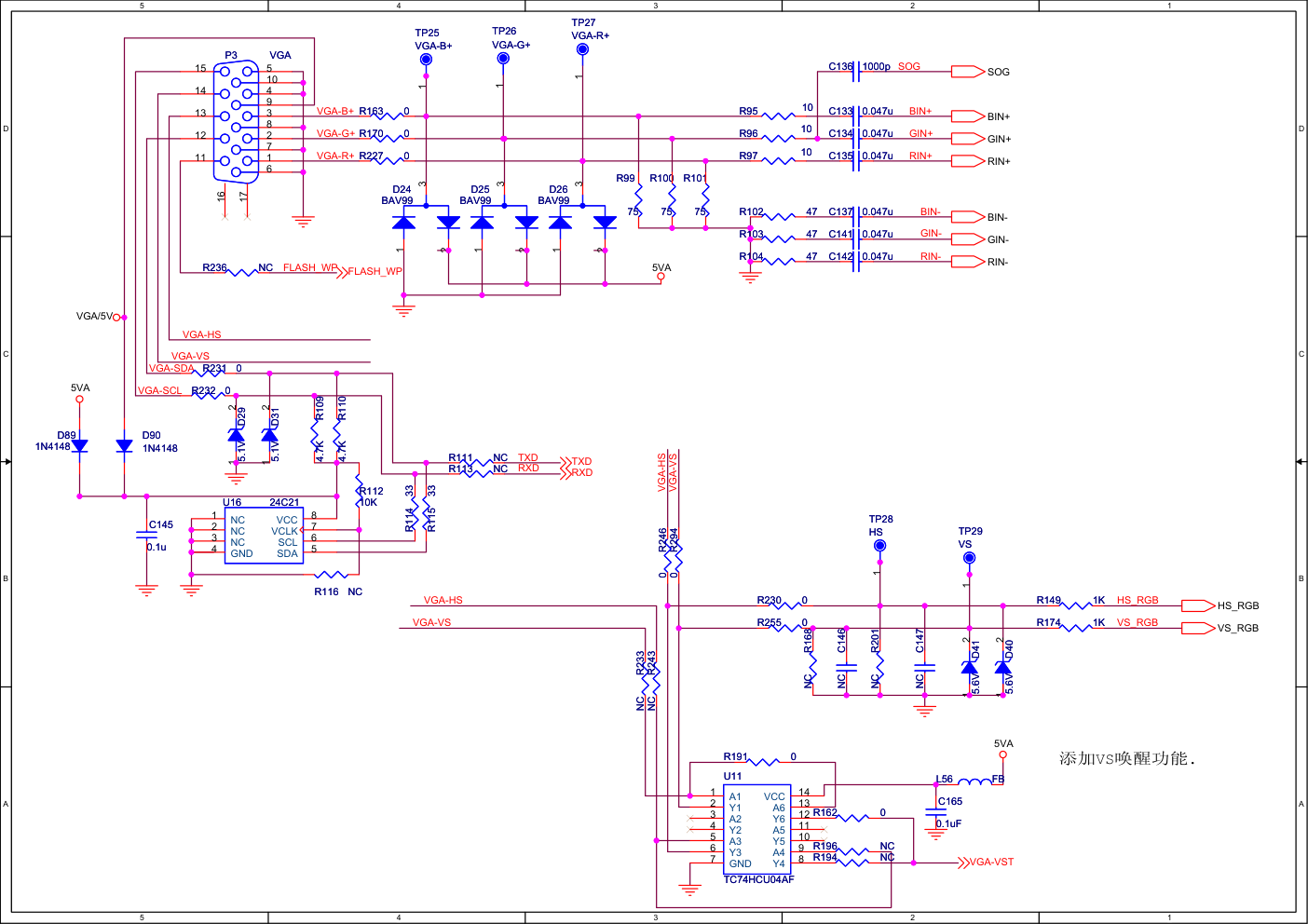Screen dimensions: 1308x924
Task: Select the R163 resistor designator text
Action: 371,111
